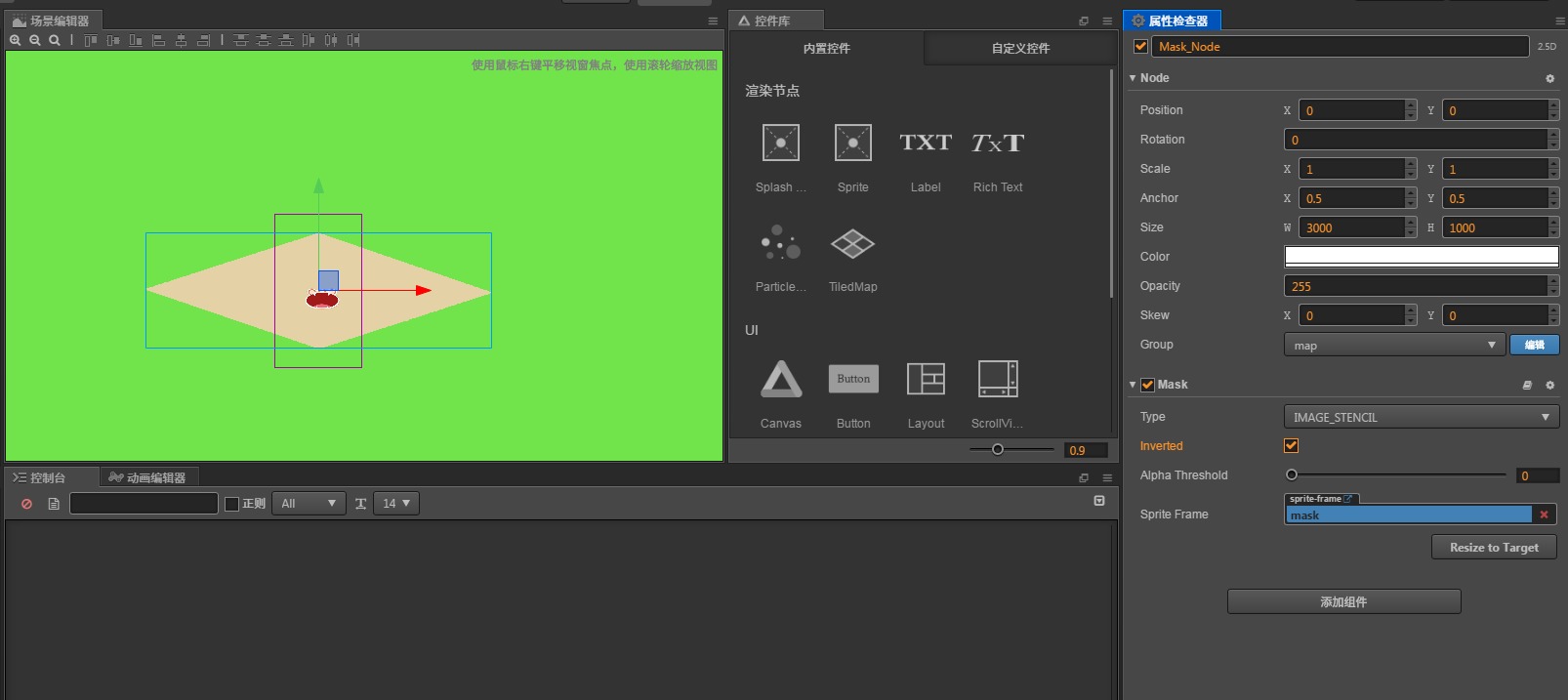
Task: Switch to custom widgets tab
Action: pyautogui.click(x=1020, y=48)
